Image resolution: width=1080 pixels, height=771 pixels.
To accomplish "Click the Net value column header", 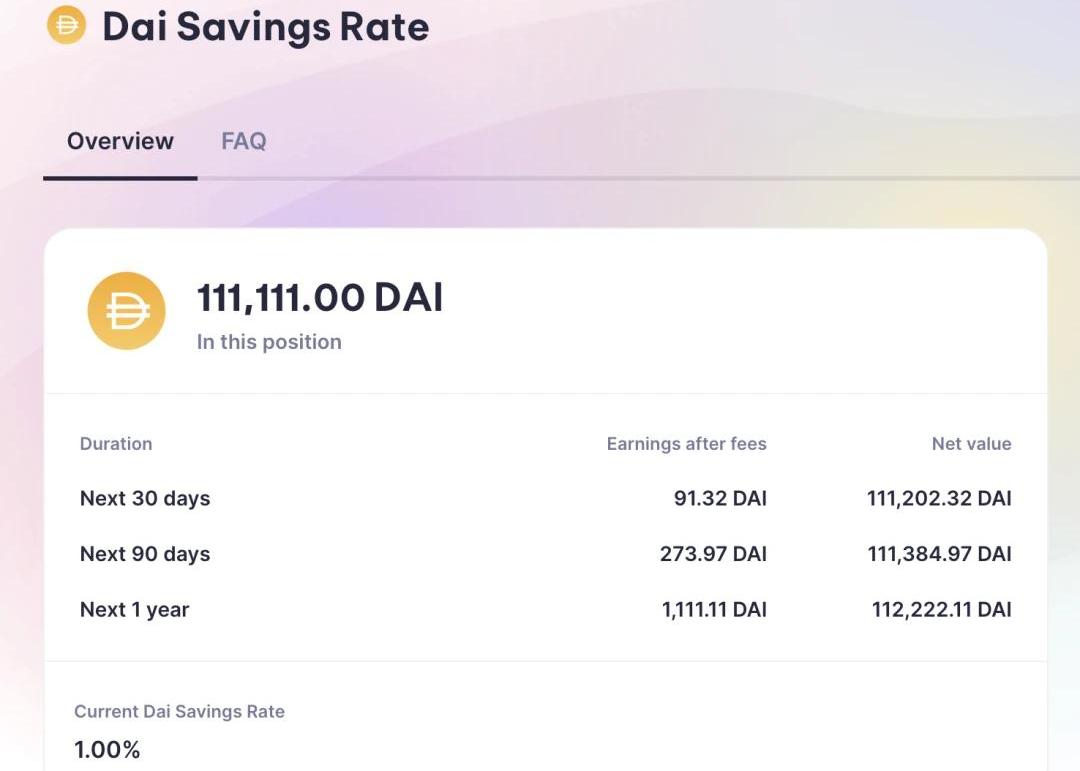I will (x=972, y=444).
